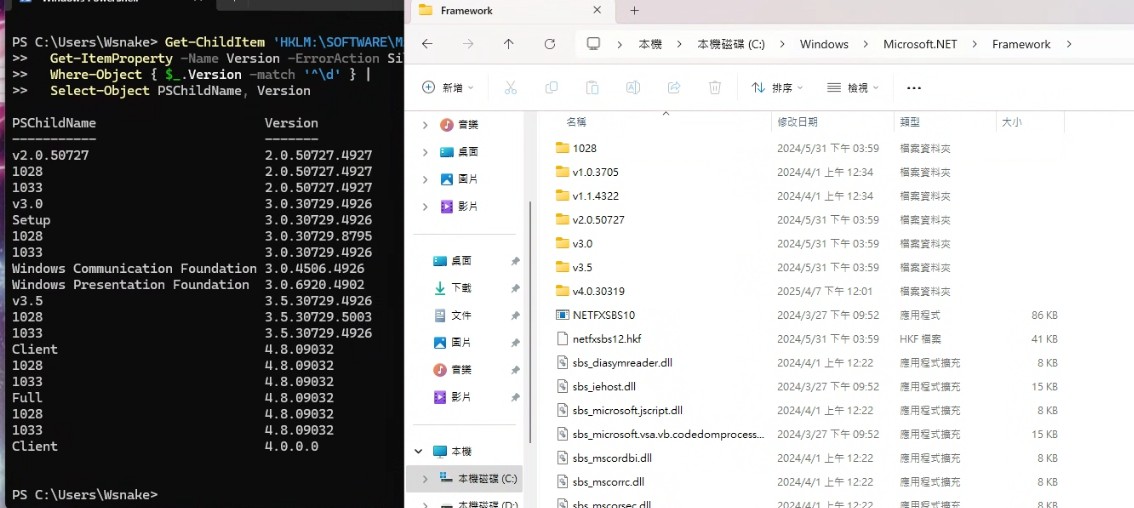
Task: Expand the 音樂 tree node arrow
Action: tap(425, 124)
